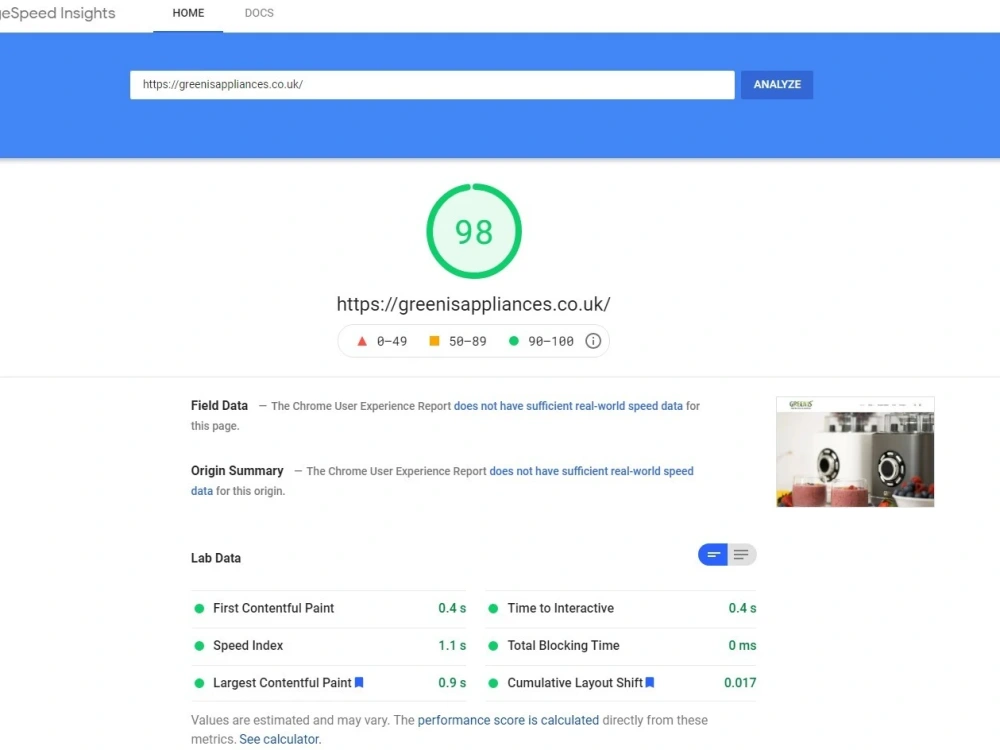1000x750 pixels.
Task: Click the Field Data heading
Action: [219, 406]
